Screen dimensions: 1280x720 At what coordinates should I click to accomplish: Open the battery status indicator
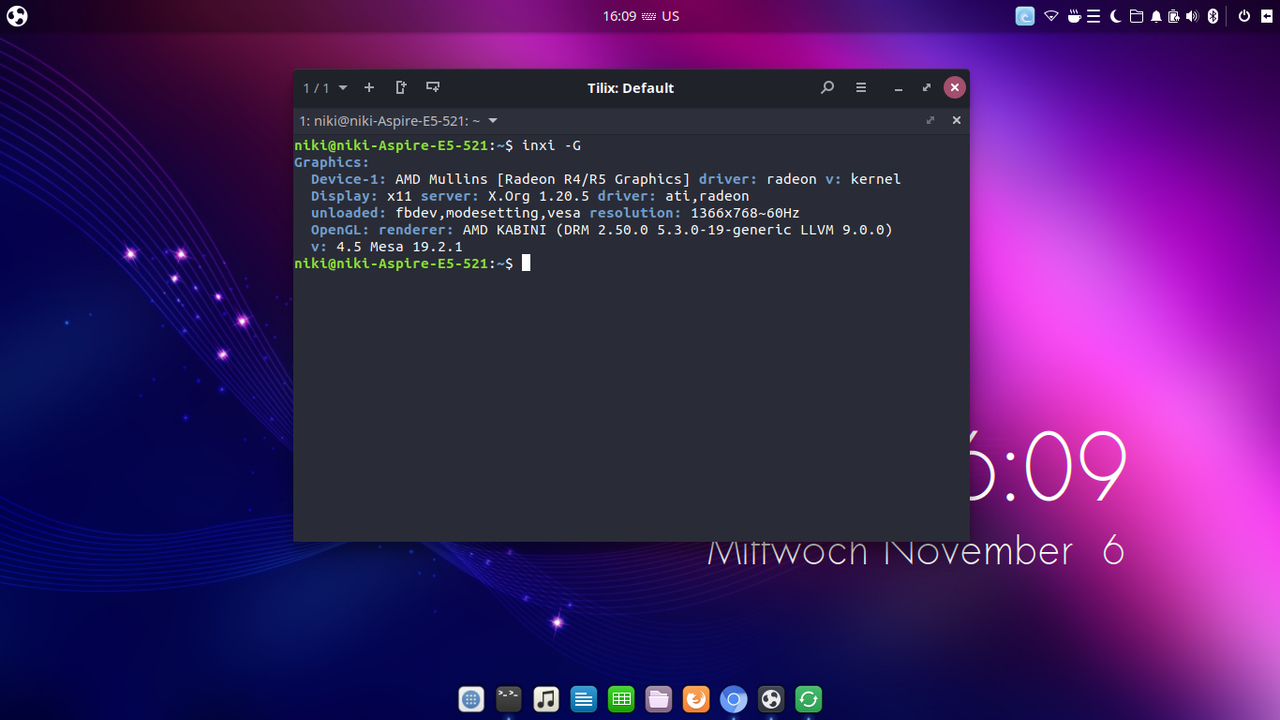pyautogui.click(x=1175, y=16)
